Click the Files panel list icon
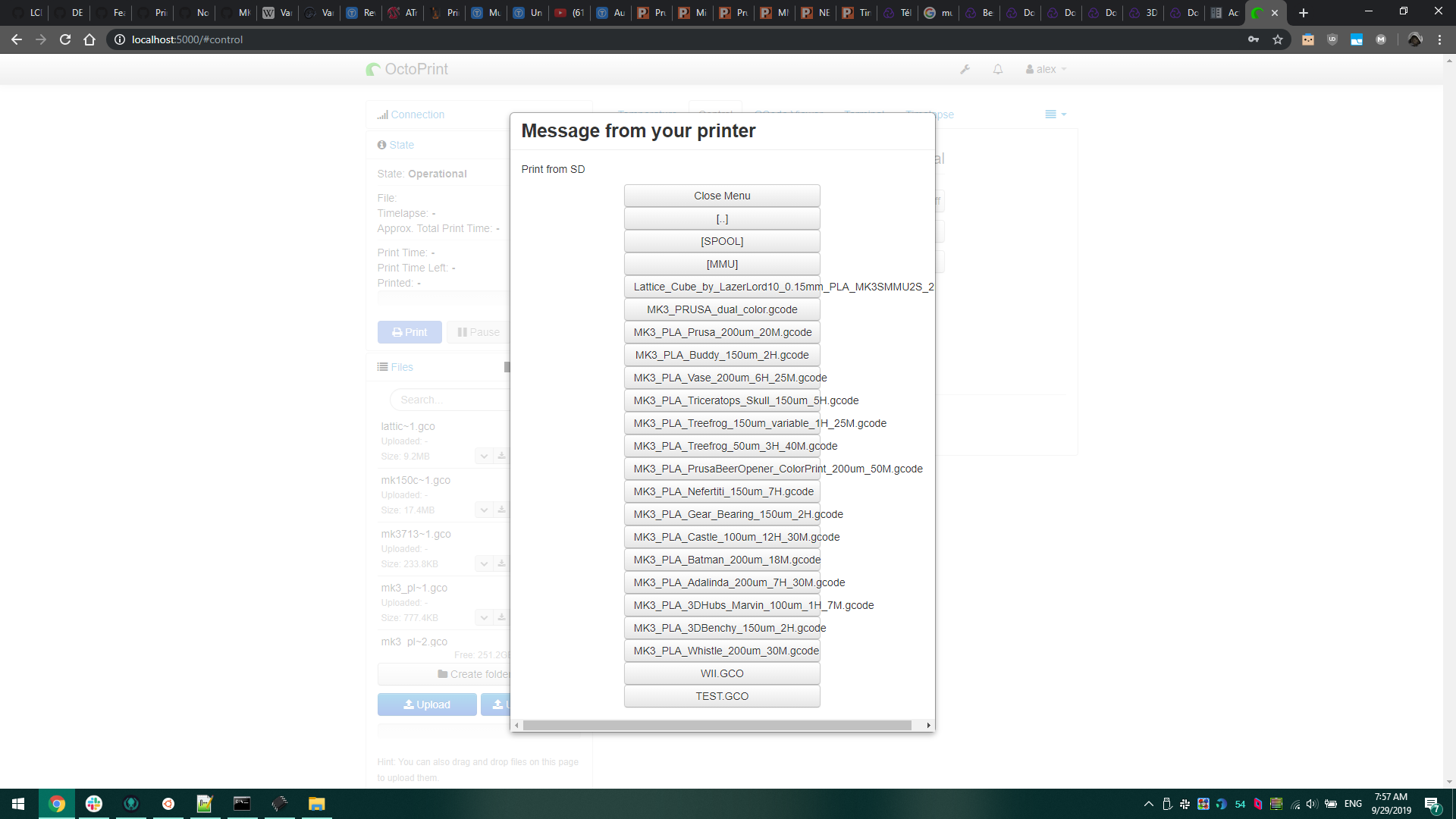1456x819 pixels. click(x=381, y=366)
